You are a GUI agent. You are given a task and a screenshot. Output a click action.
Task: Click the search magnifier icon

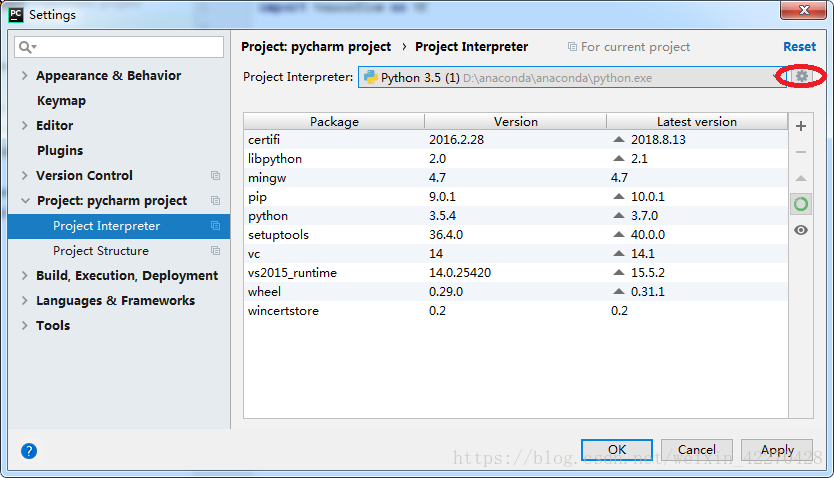pyautogui.click(x=27, y=47)
